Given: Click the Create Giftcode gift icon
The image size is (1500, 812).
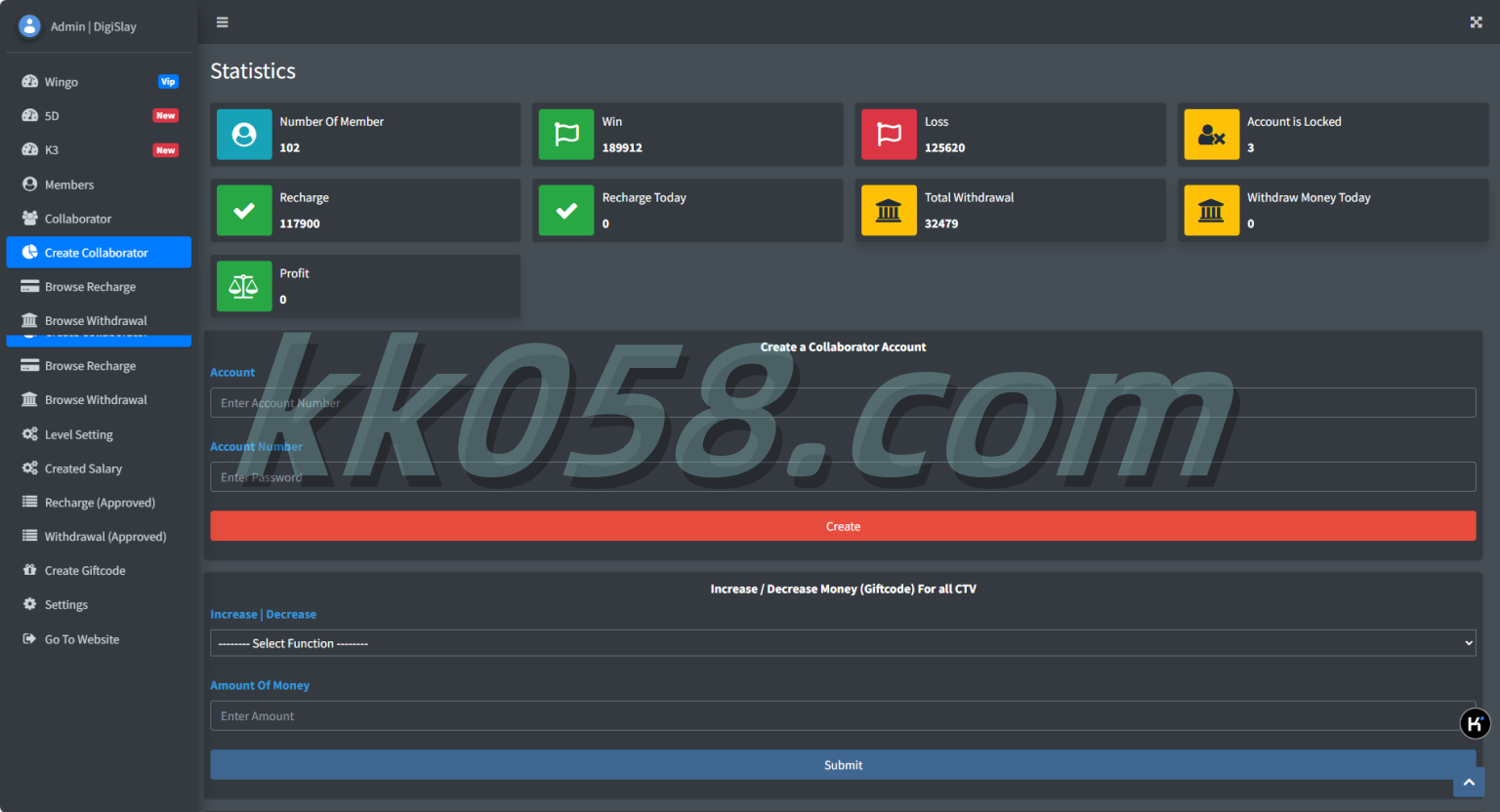Looking at the screenshot, I should 30,570.
